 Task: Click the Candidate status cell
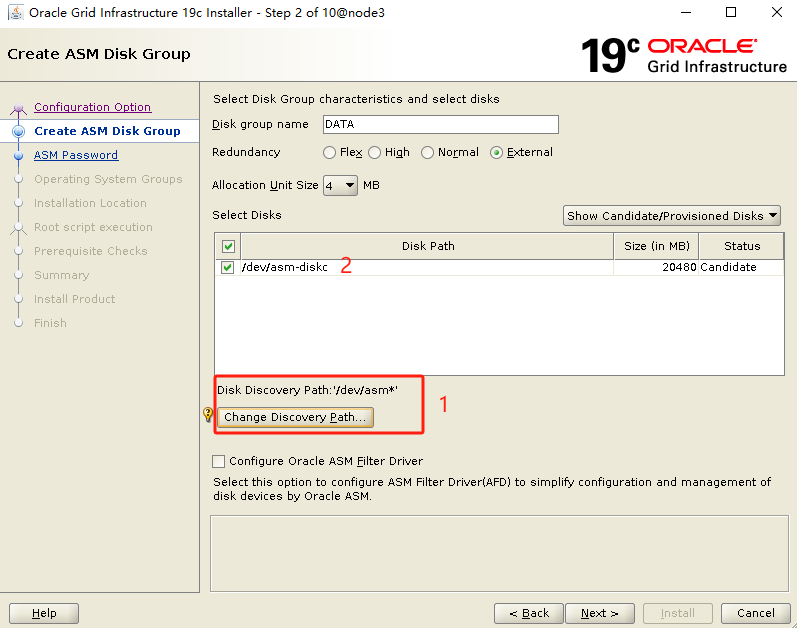pos(742,267)
